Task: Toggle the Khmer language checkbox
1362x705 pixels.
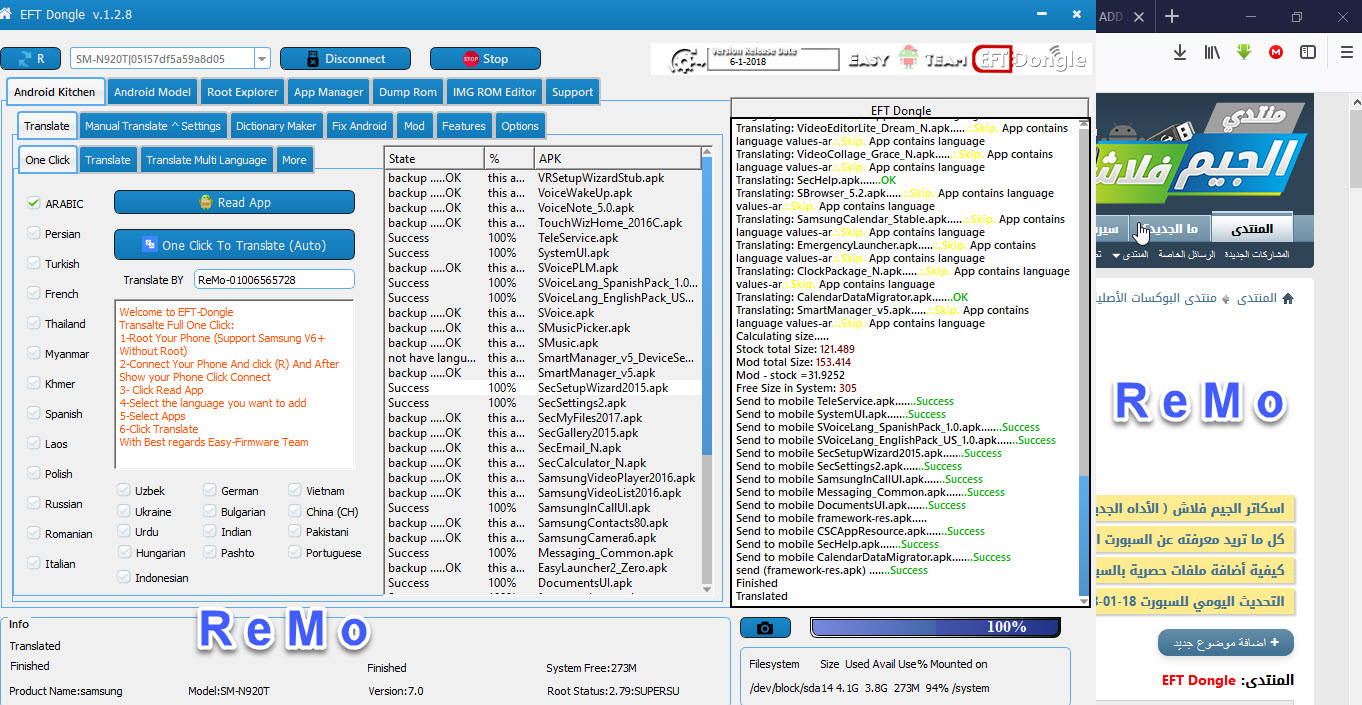Action: pyautogui.click(x=34, y=383)
